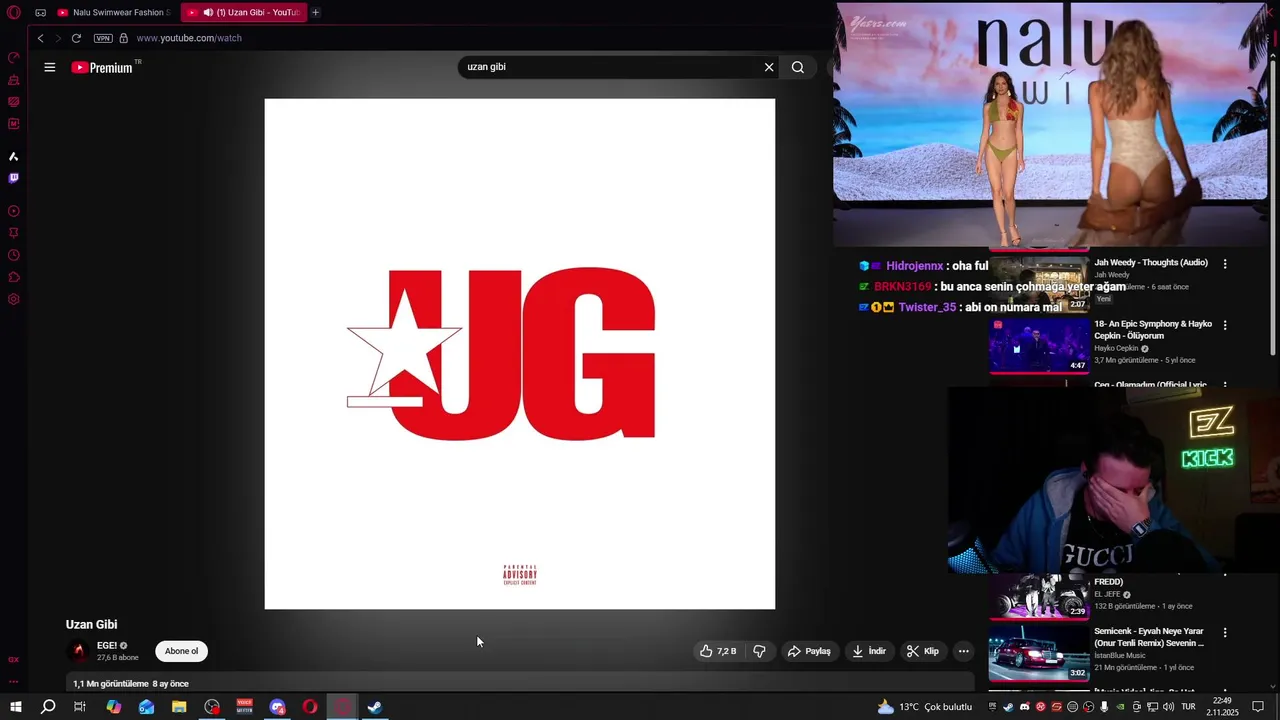Open options for An Epic Symphony video

1225,325
